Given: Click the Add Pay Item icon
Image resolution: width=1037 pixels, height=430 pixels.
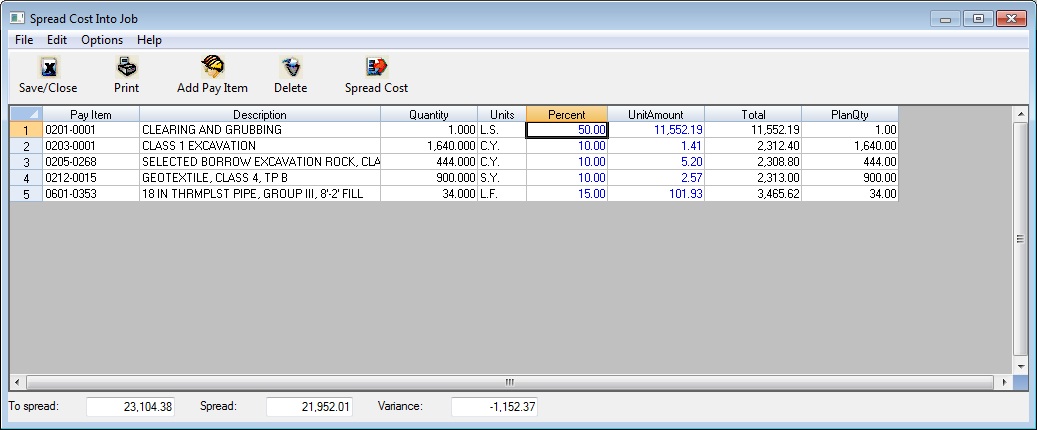Looking at the screenshot, I should 212,67.
